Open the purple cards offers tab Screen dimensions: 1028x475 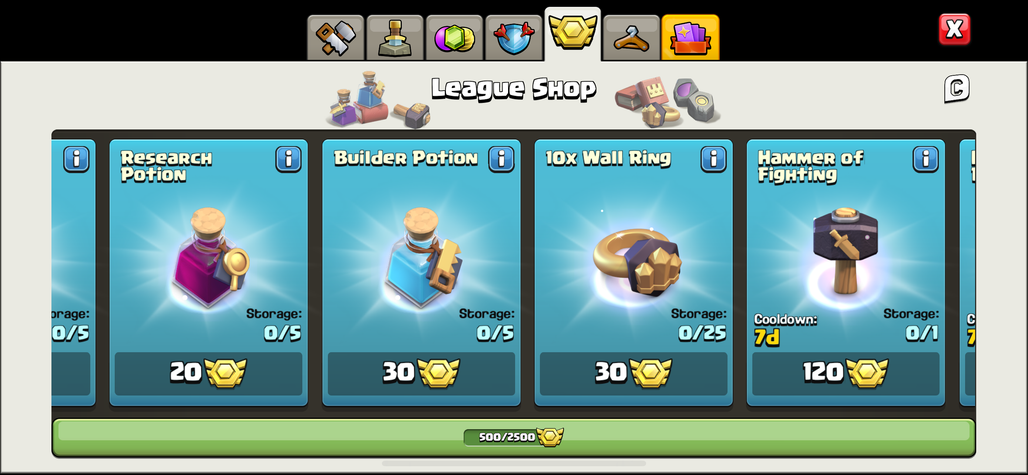tap(690, 37)
